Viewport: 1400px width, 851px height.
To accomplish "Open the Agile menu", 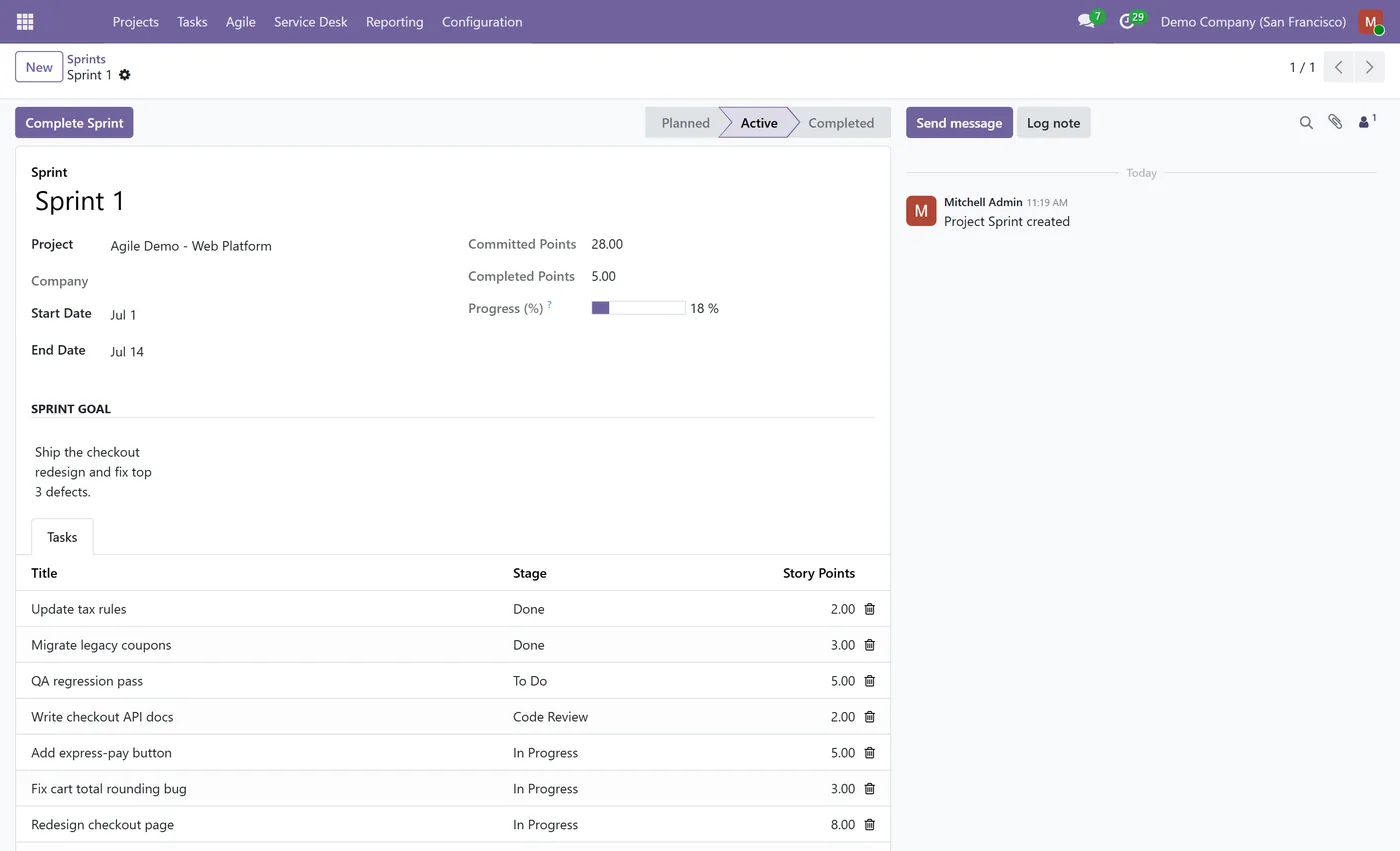I will 240,21.
